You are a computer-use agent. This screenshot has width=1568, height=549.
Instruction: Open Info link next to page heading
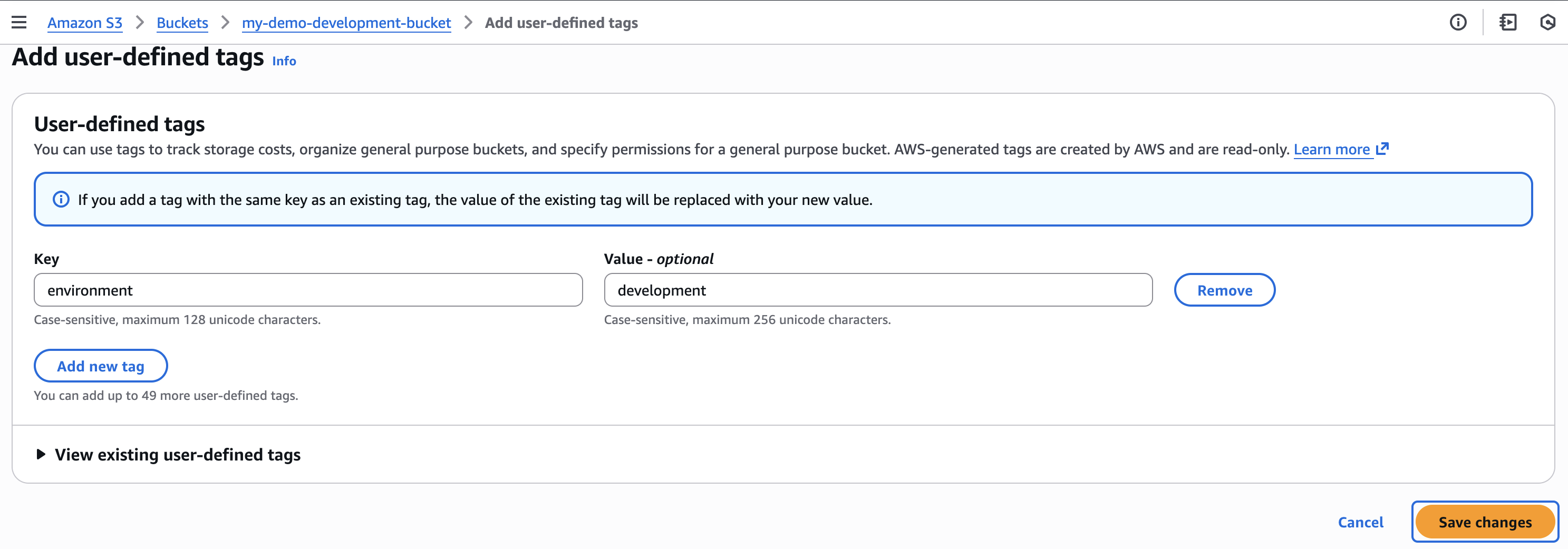(x=284, y=61)
